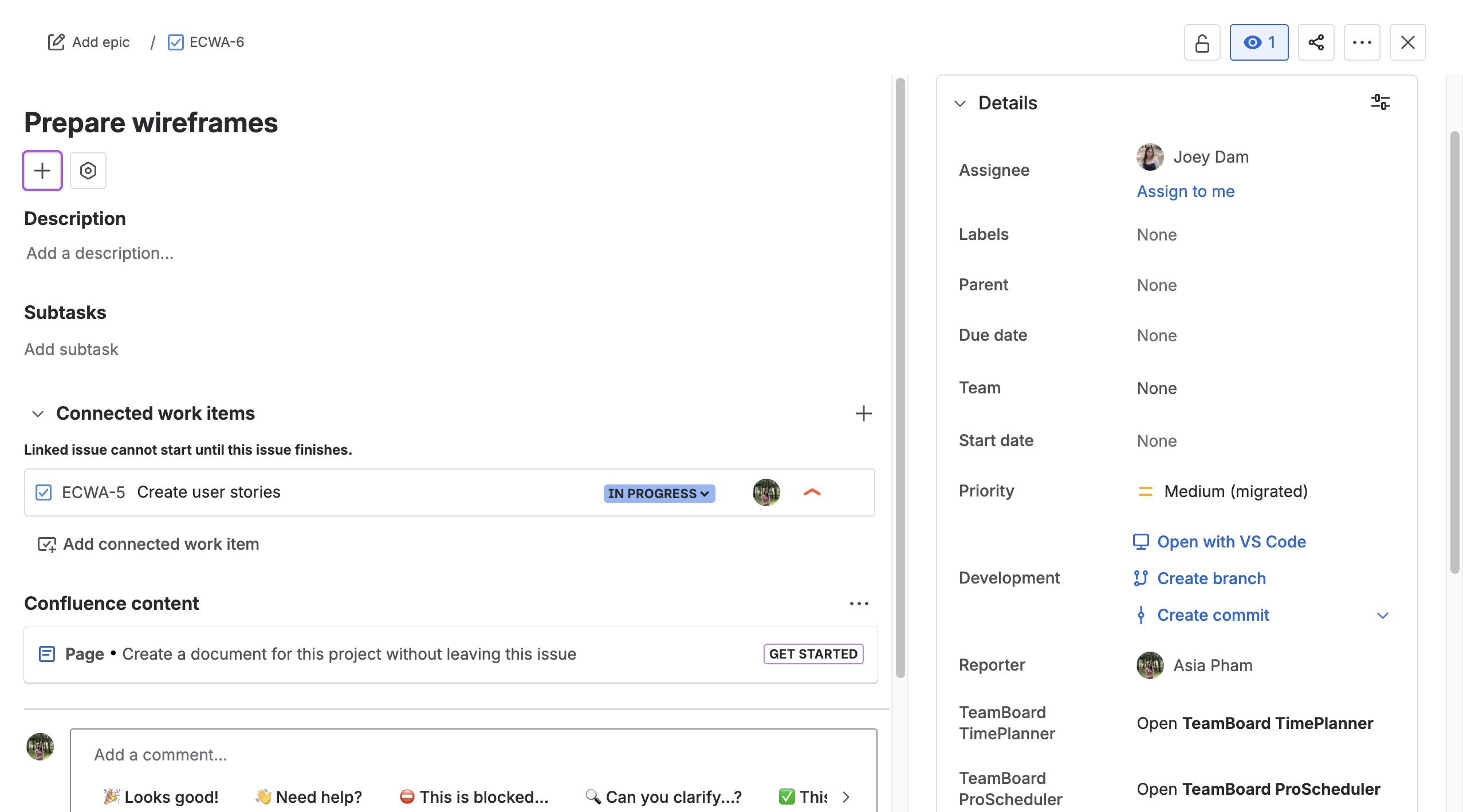Click the plus add content button
Screen dimensions: 1463x812
point(42,171)
